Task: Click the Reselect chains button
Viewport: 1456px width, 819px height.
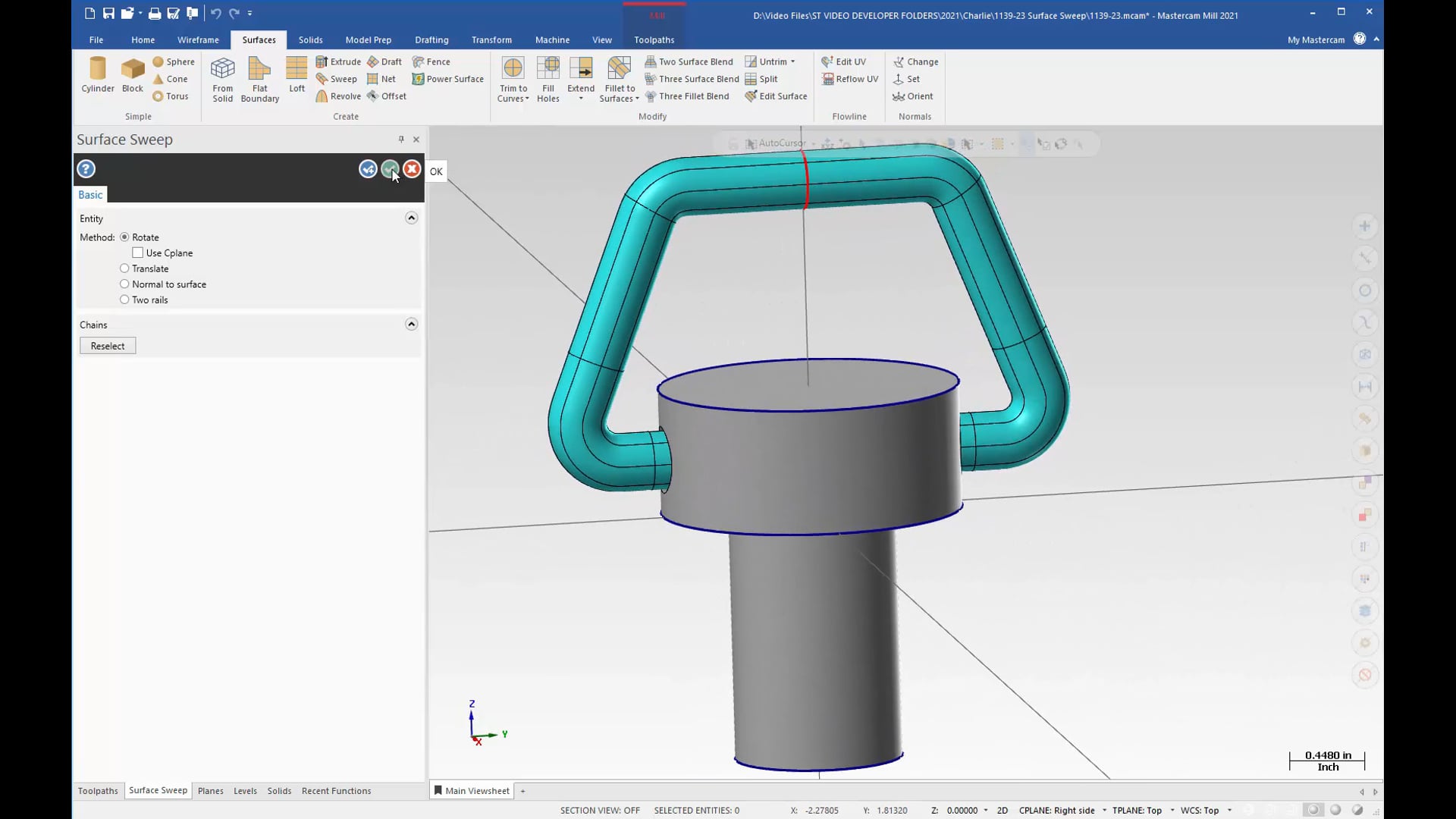Action: [x=107, y=345]
